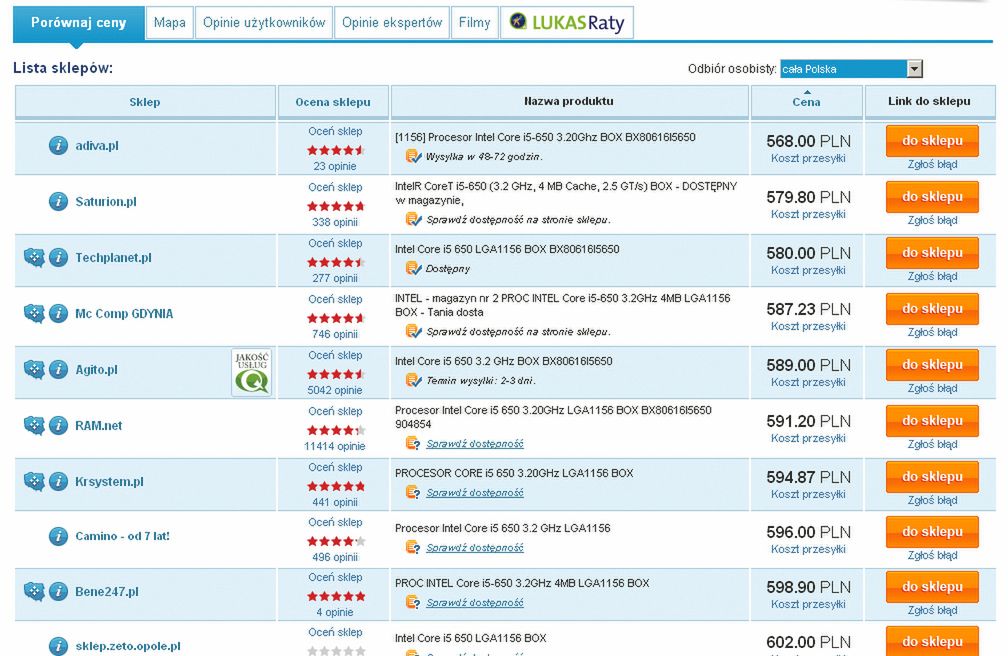
Task: Click availability icon next to Dostępny for Techplanet.pl
Action: pos(413,268)
